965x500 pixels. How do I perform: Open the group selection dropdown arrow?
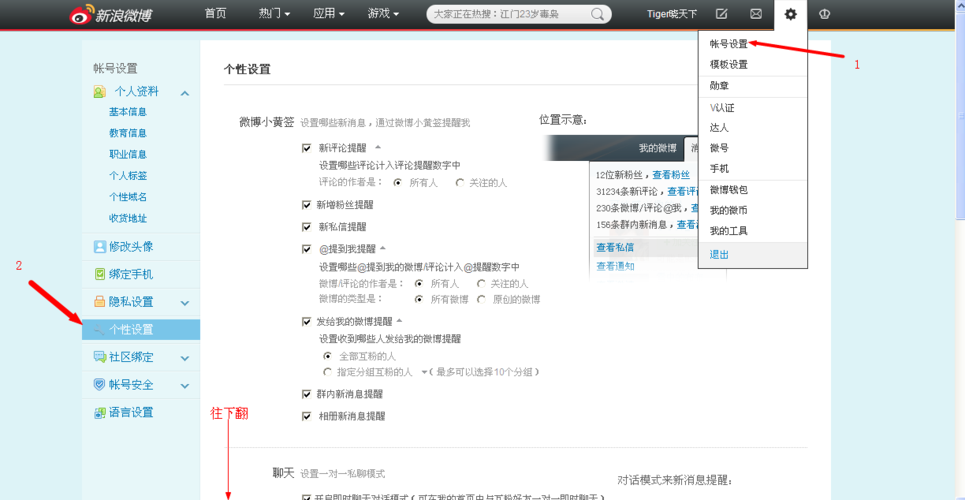(x=424, y=373)
